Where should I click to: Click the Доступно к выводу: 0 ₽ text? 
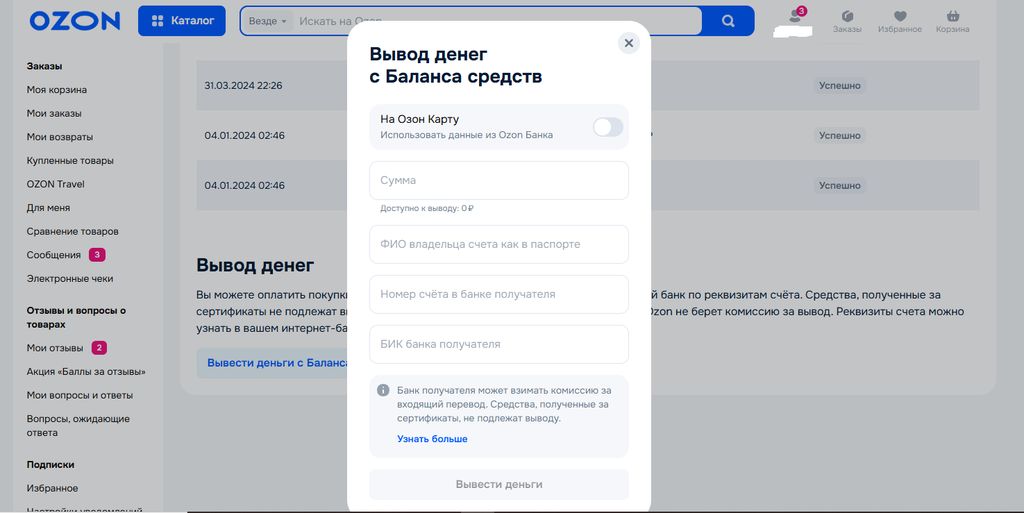[427, 208]
